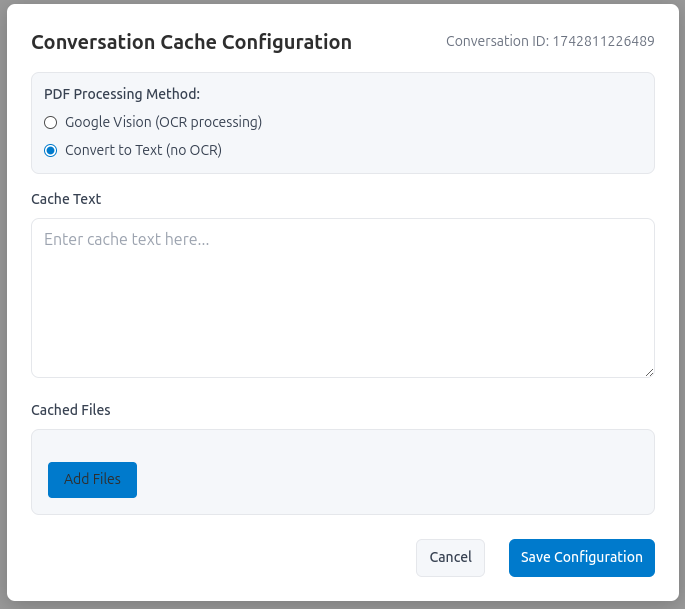
Task: Focus the cache text input area
Action: click(342, 300)
